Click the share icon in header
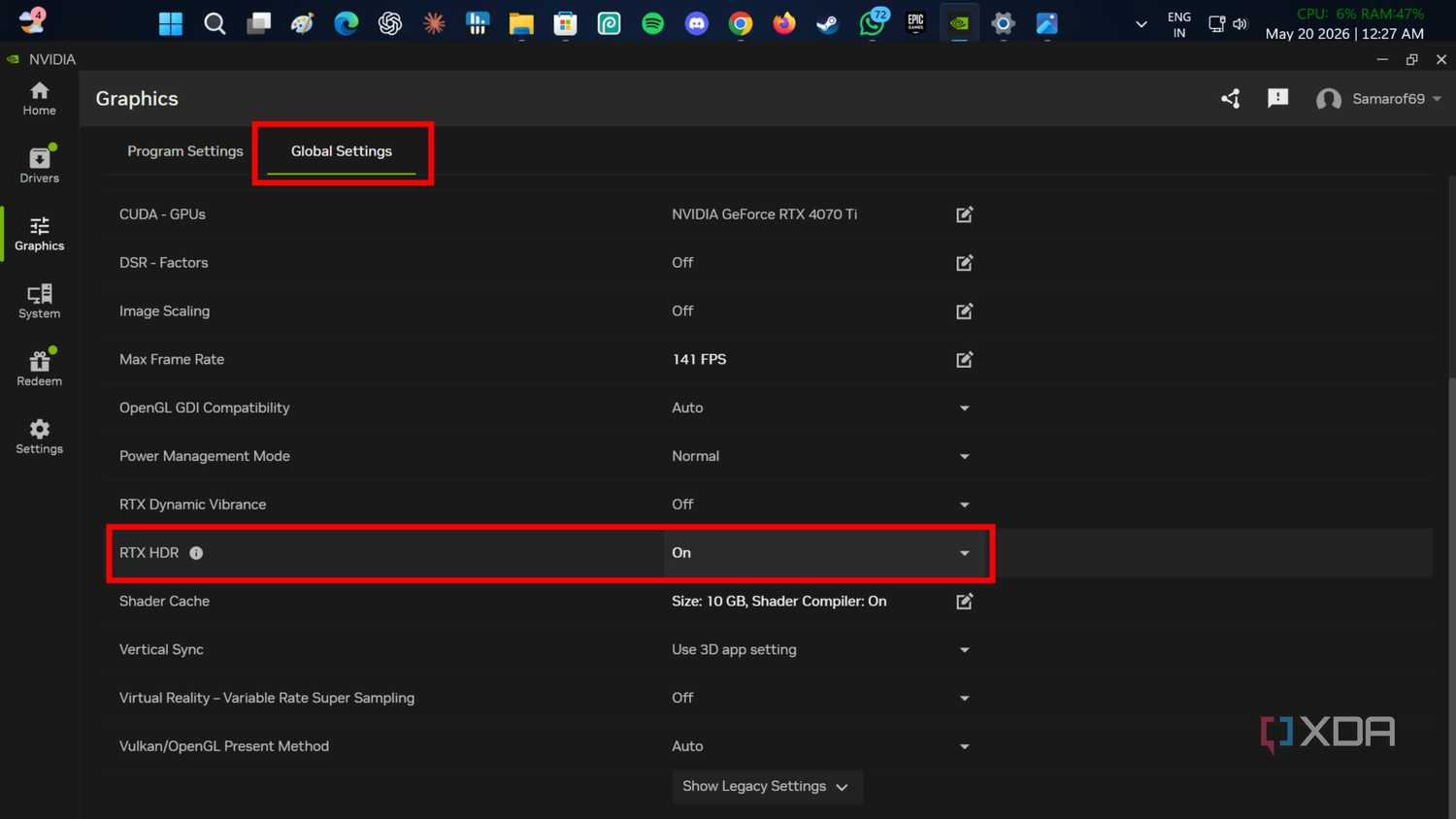Viewport: 1456px width, 819px height. pyautogui.click(x=1231, y=98)
